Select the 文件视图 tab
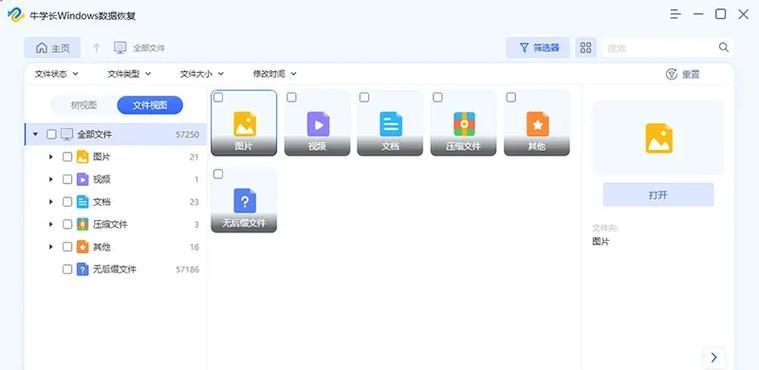The width and height of the screenshot is (759, 370). point(150,105)
